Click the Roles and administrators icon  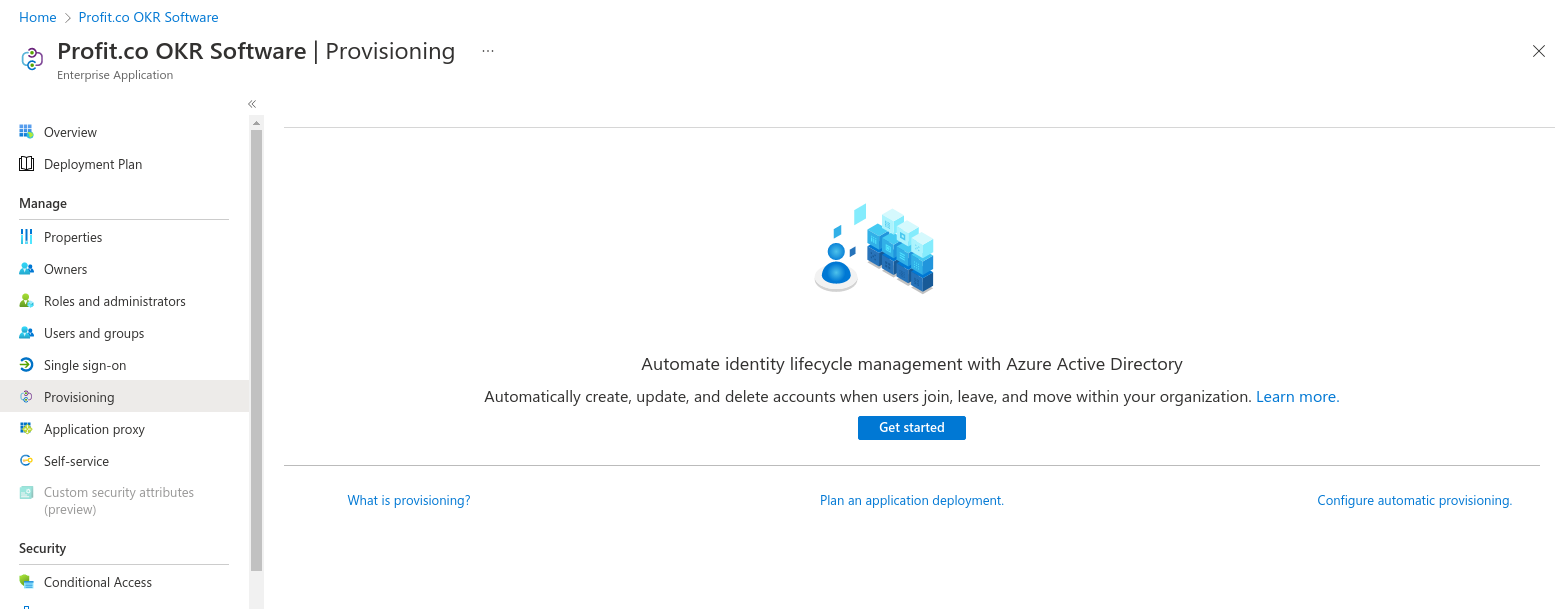[26, 301]
